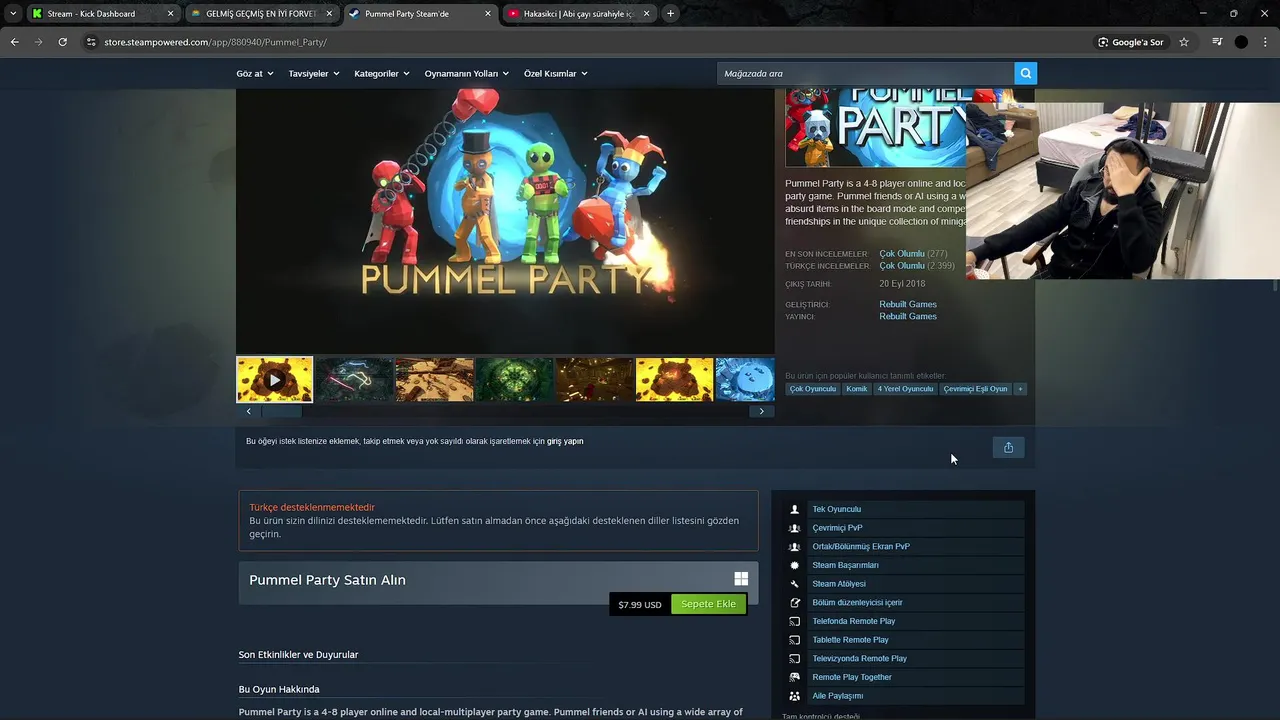
Task: Click the magnifier search button in store bar
Action: click(1025, 73)
